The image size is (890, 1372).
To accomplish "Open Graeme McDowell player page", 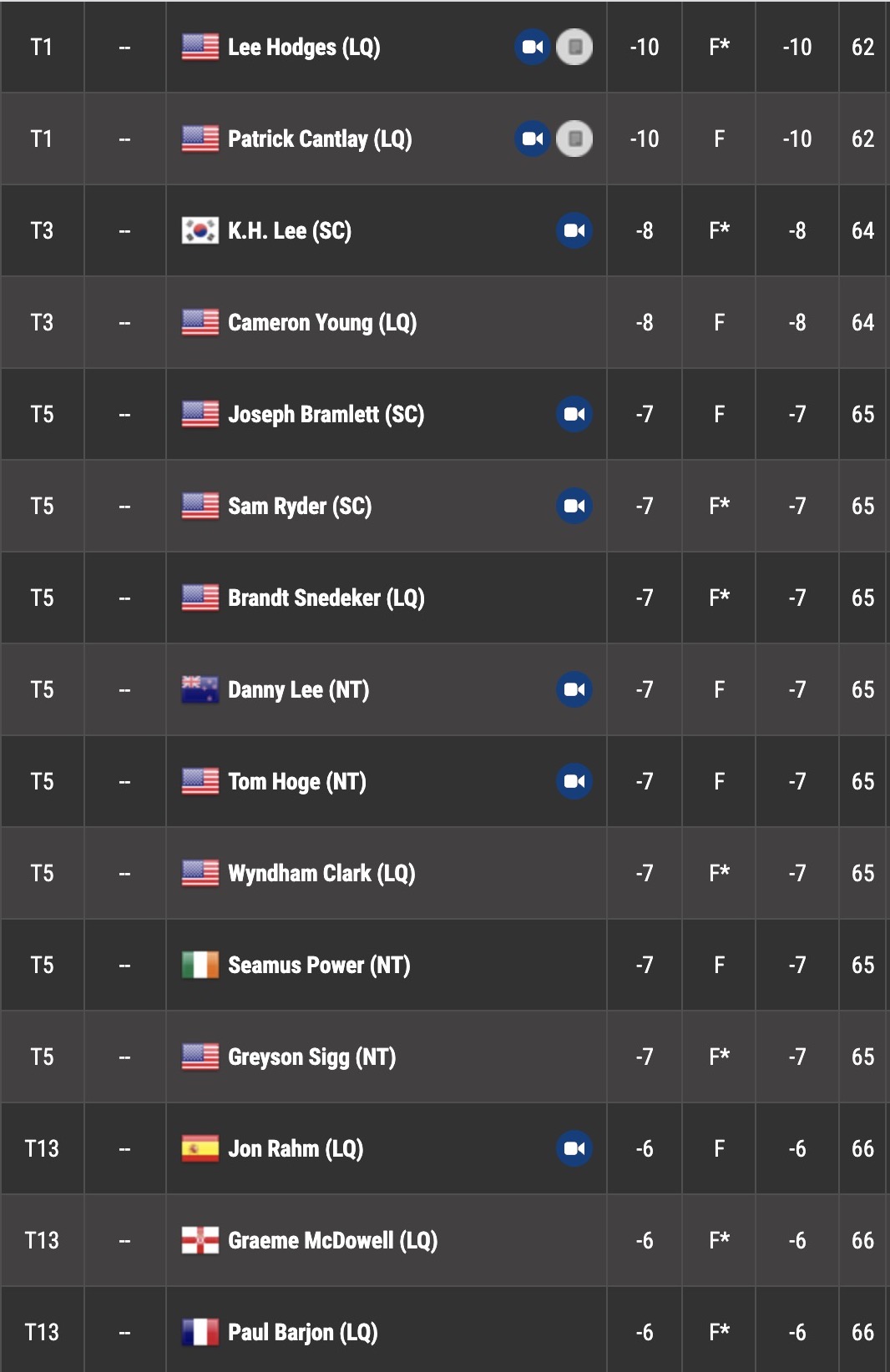I will coord(333,1241).
